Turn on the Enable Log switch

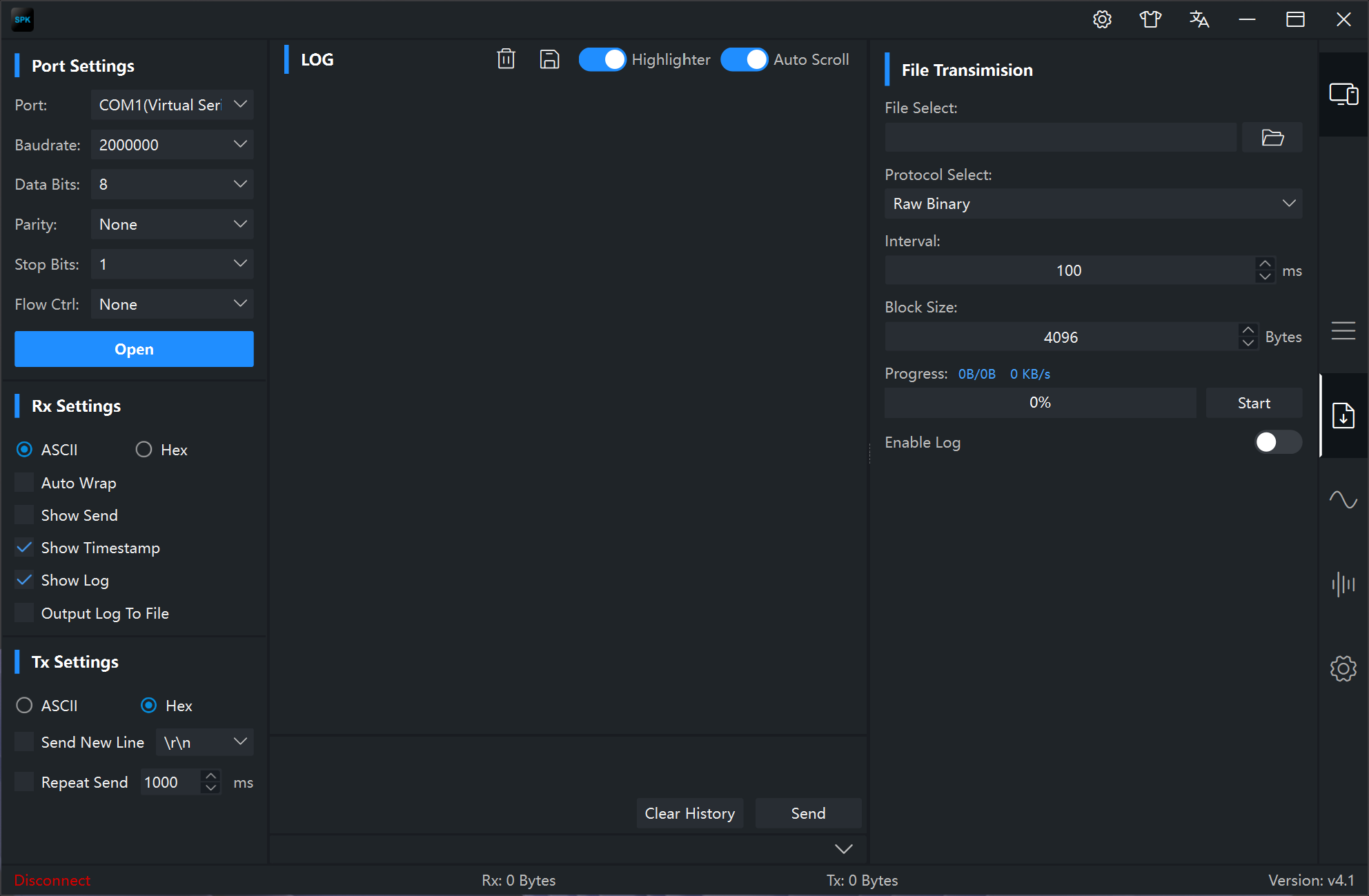tap(1278, 442)
